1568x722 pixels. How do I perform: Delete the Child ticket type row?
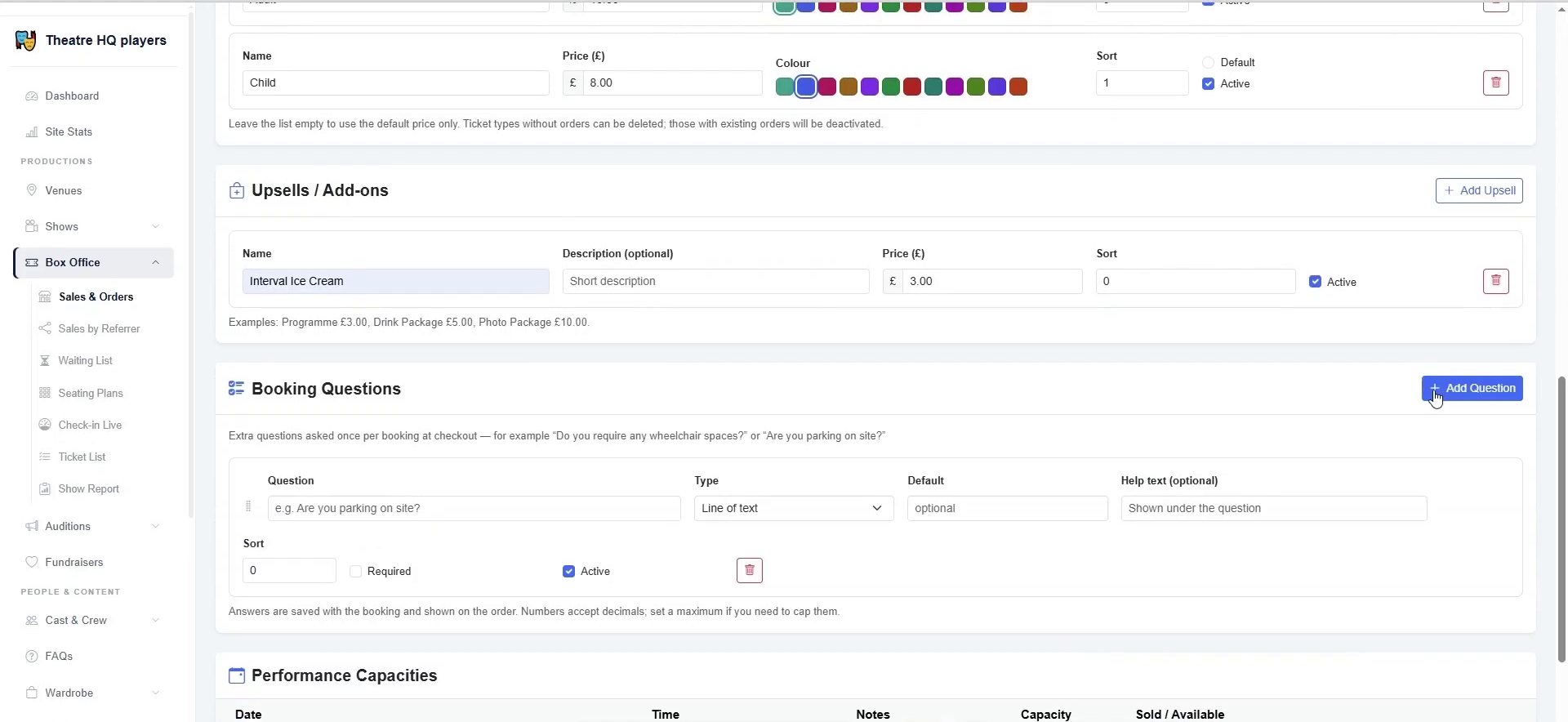1495,82
